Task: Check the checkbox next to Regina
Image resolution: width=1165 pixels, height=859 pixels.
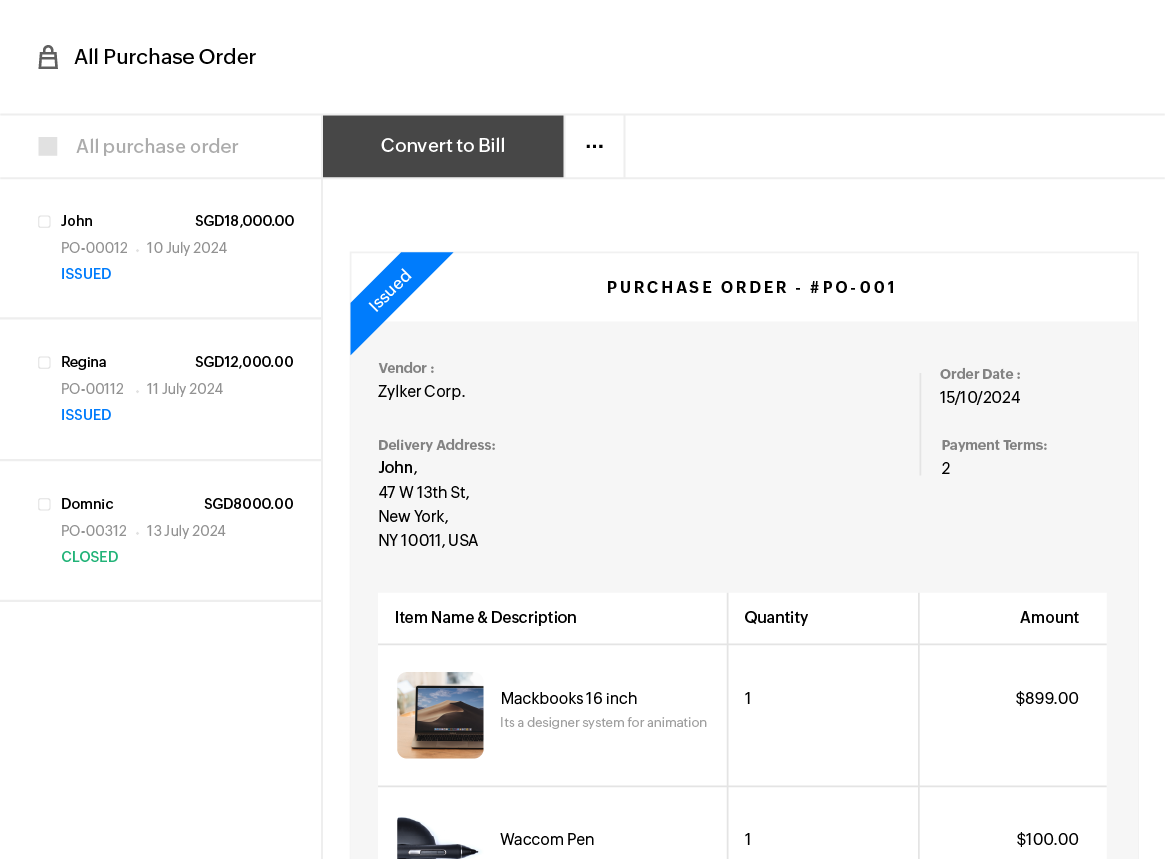Action: (44, 362)
